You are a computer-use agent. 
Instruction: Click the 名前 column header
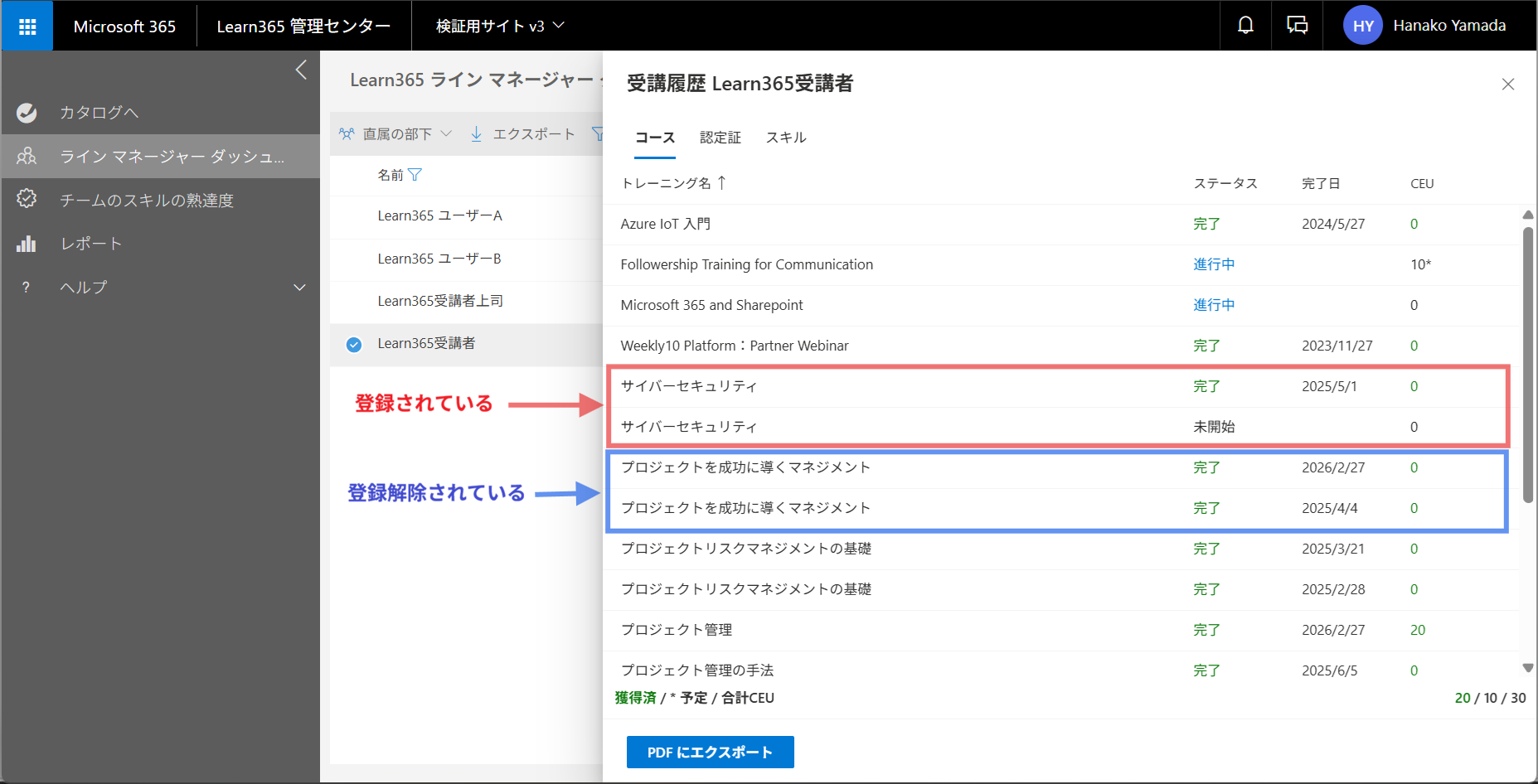pyautogui.click(x=391, y=175)
